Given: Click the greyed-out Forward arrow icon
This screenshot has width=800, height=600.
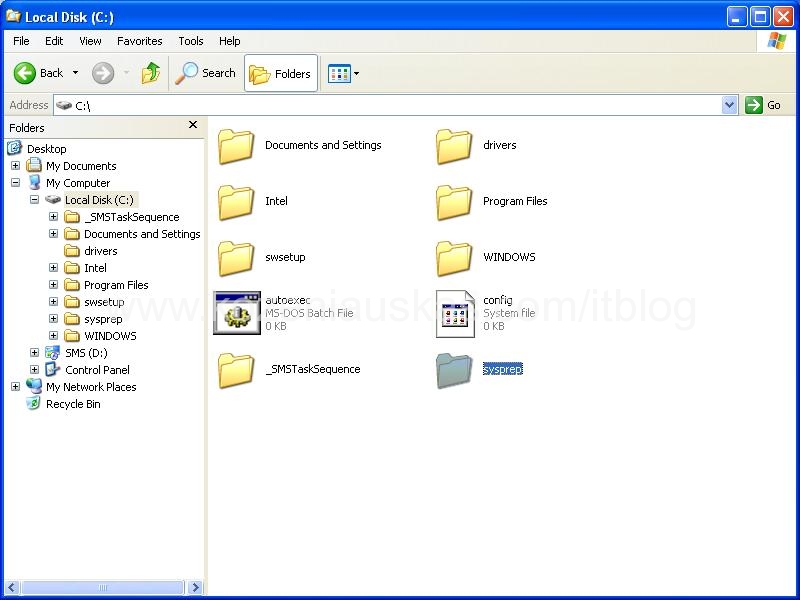Looking at the screenshot, I should pos(103,73).
